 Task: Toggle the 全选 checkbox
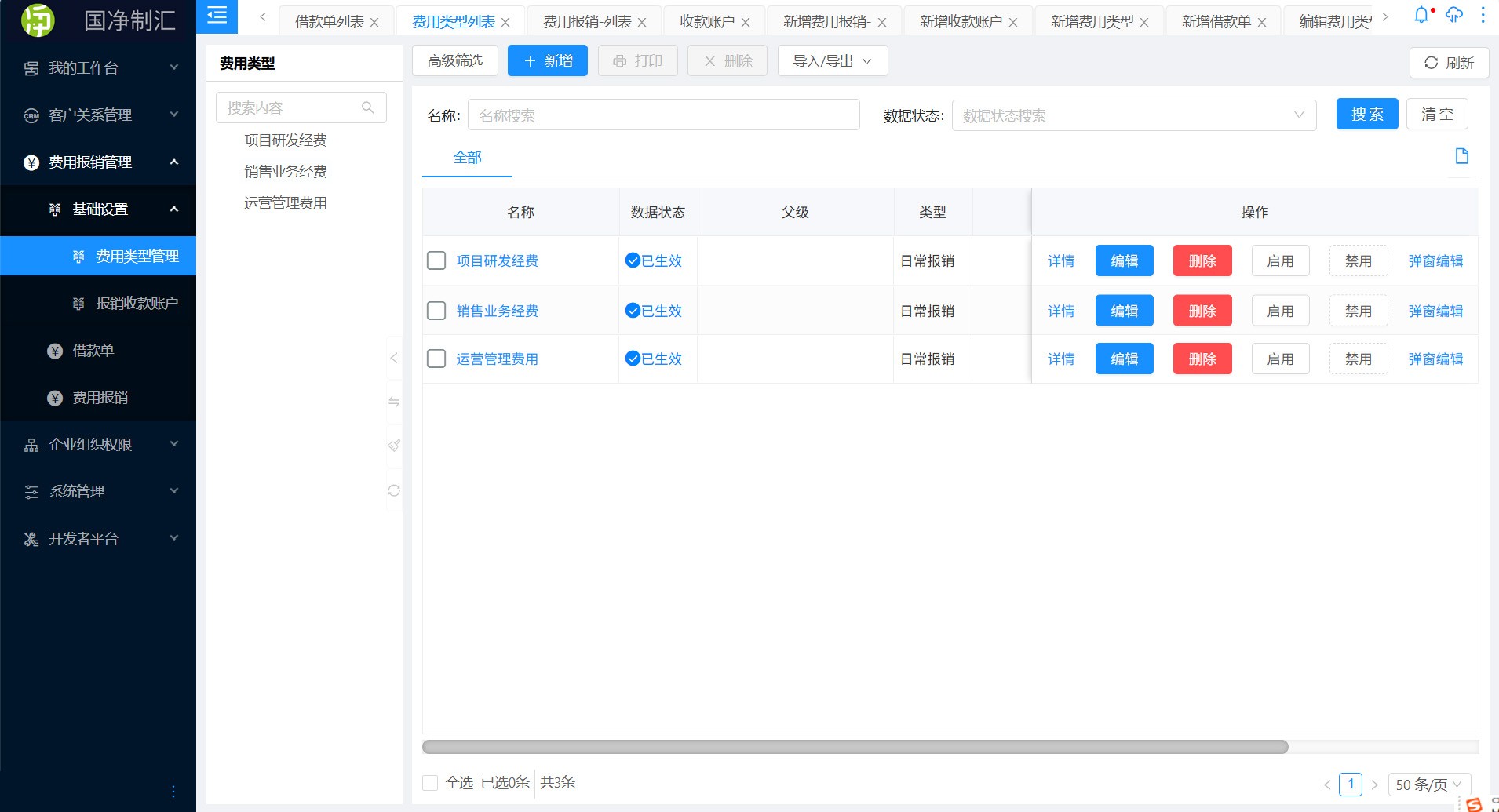click(430, 782)
